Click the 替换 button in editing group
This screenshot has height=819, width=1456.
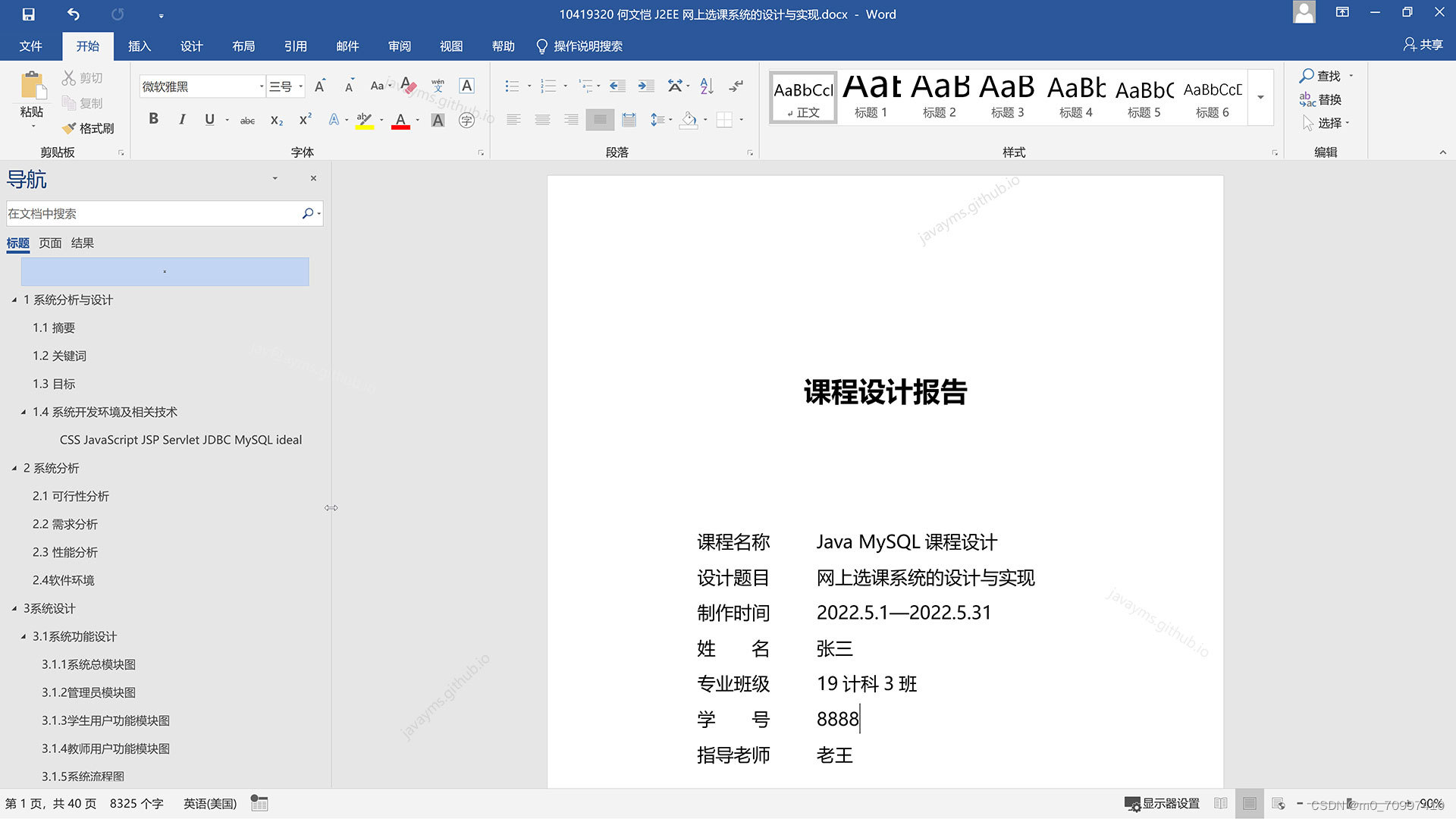(1329, 99)
